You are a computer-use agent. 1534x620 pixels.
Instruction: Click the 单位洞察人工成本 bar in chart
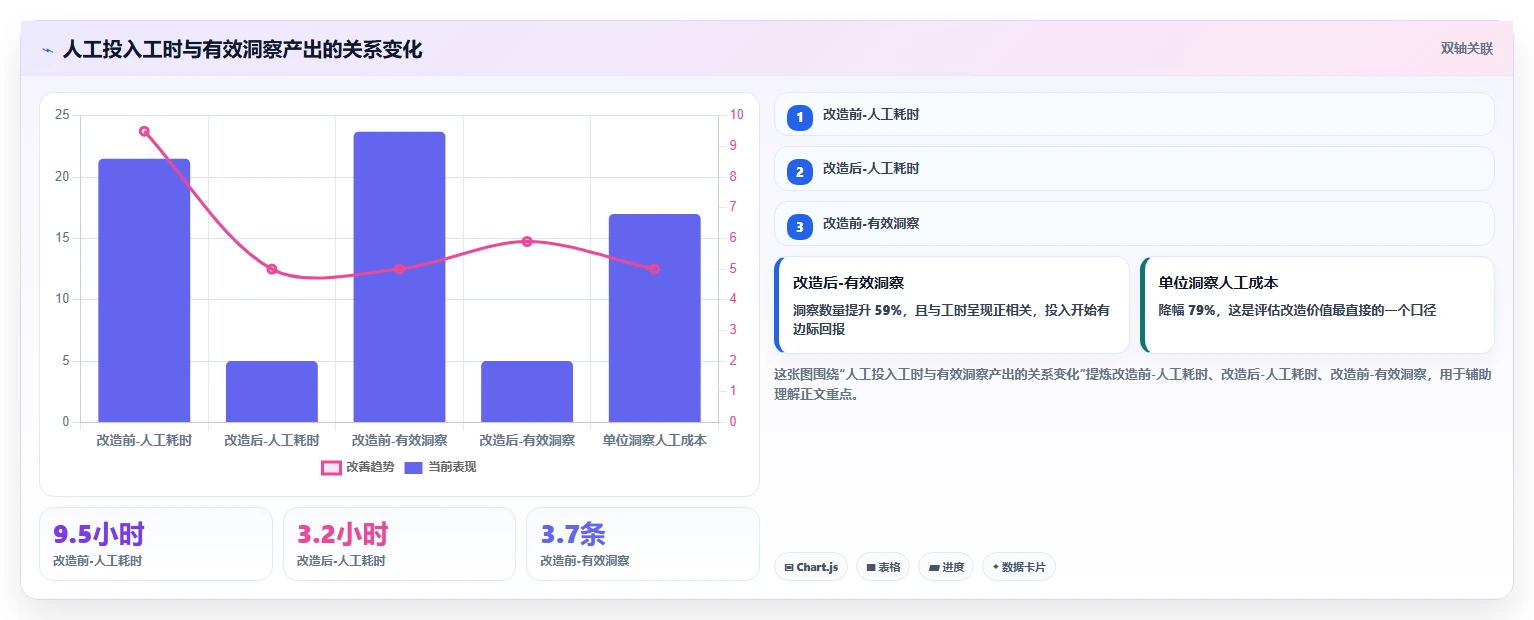(x=654, y=318)
